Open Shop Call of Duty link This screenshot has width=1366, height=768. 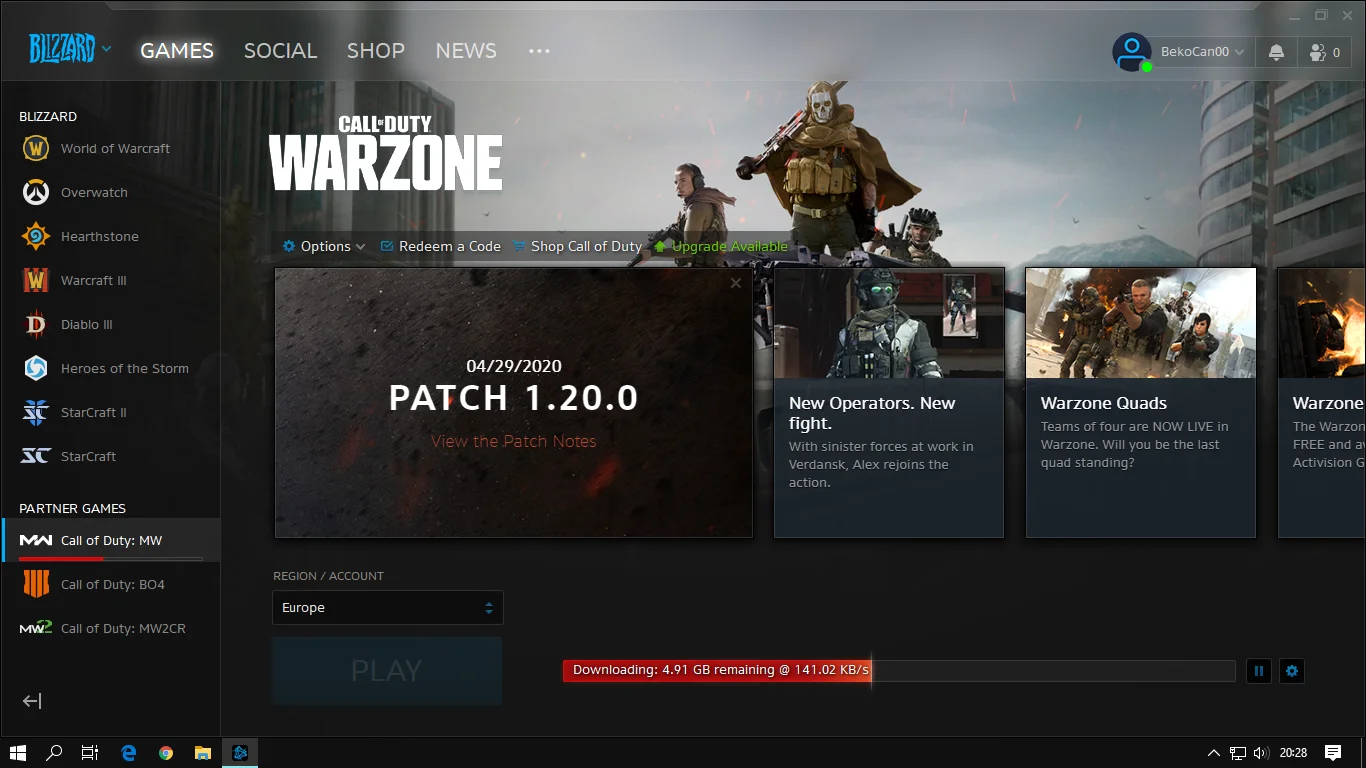pos(577,246)
